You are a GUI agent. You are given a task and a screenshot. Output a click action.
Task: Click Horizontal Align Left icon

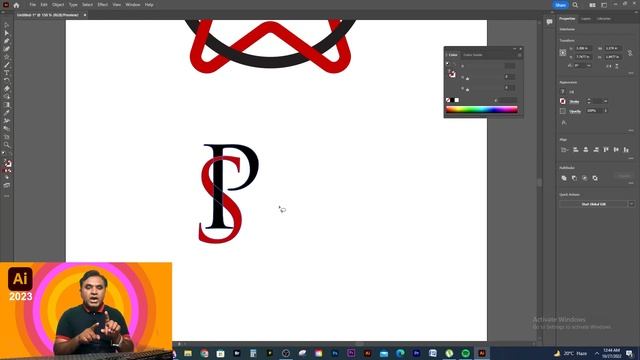tap(576, 150)
